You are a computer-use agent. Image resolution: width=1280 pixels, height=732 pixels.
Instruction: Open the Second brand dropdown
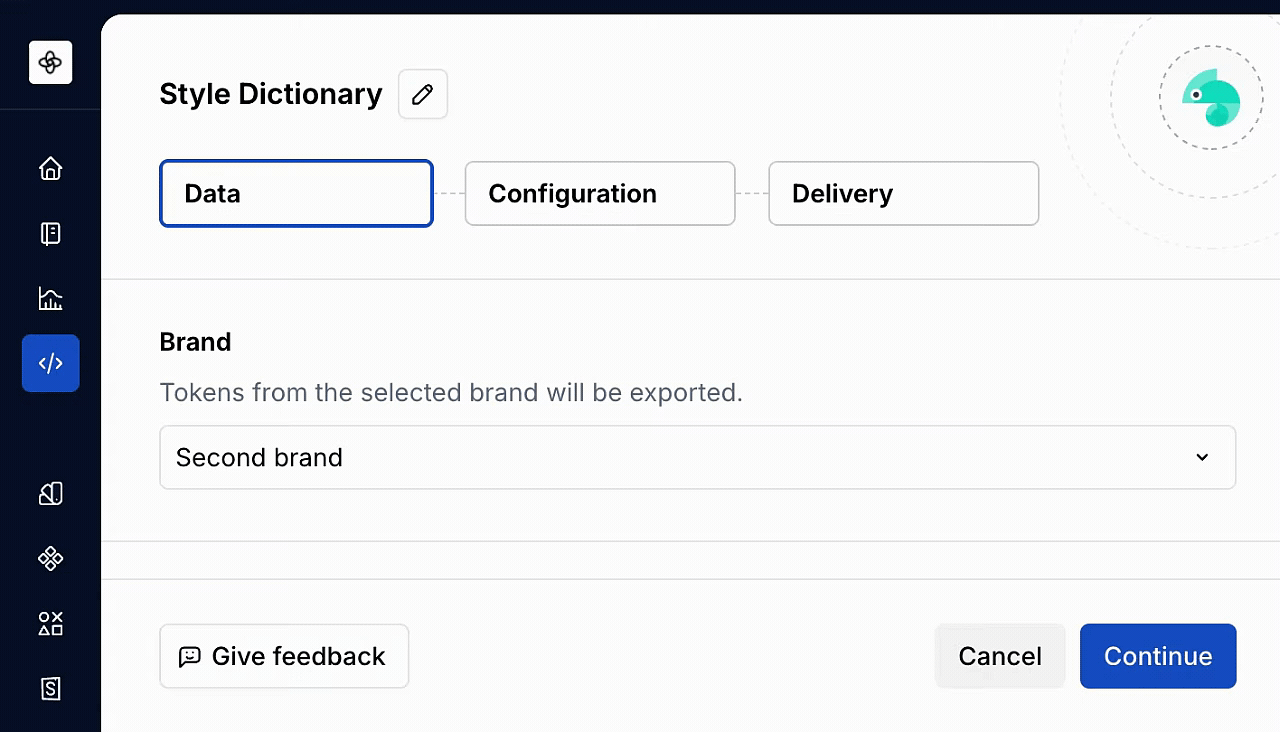697,458
